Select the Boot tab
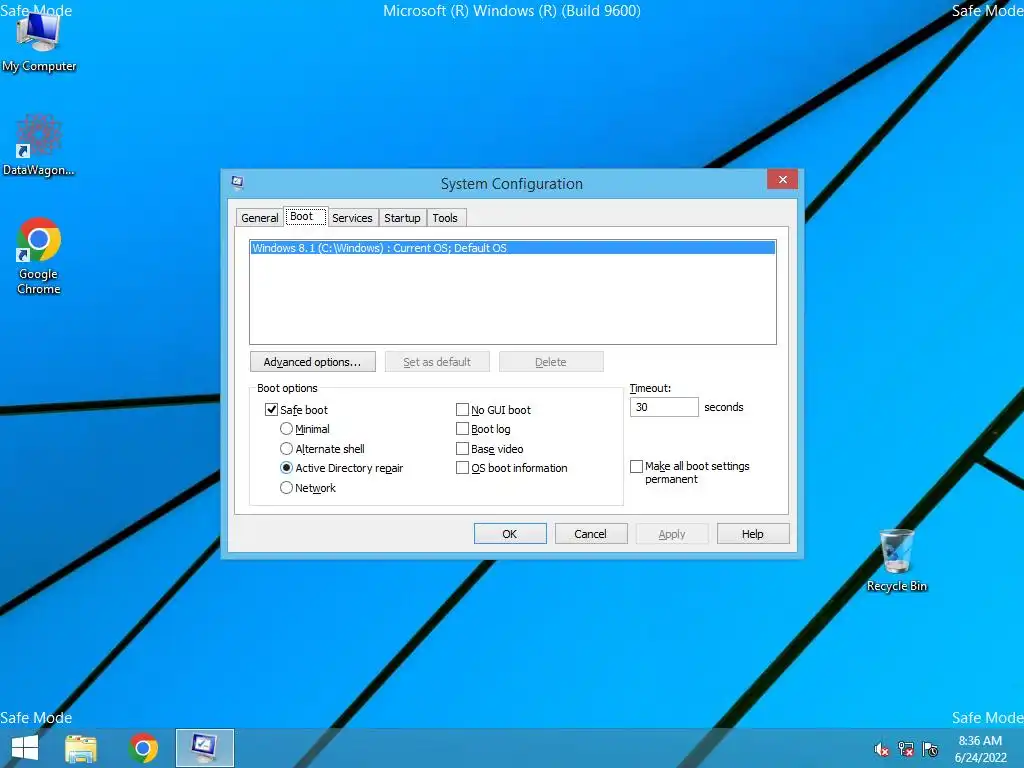 (x=305, y=217)
